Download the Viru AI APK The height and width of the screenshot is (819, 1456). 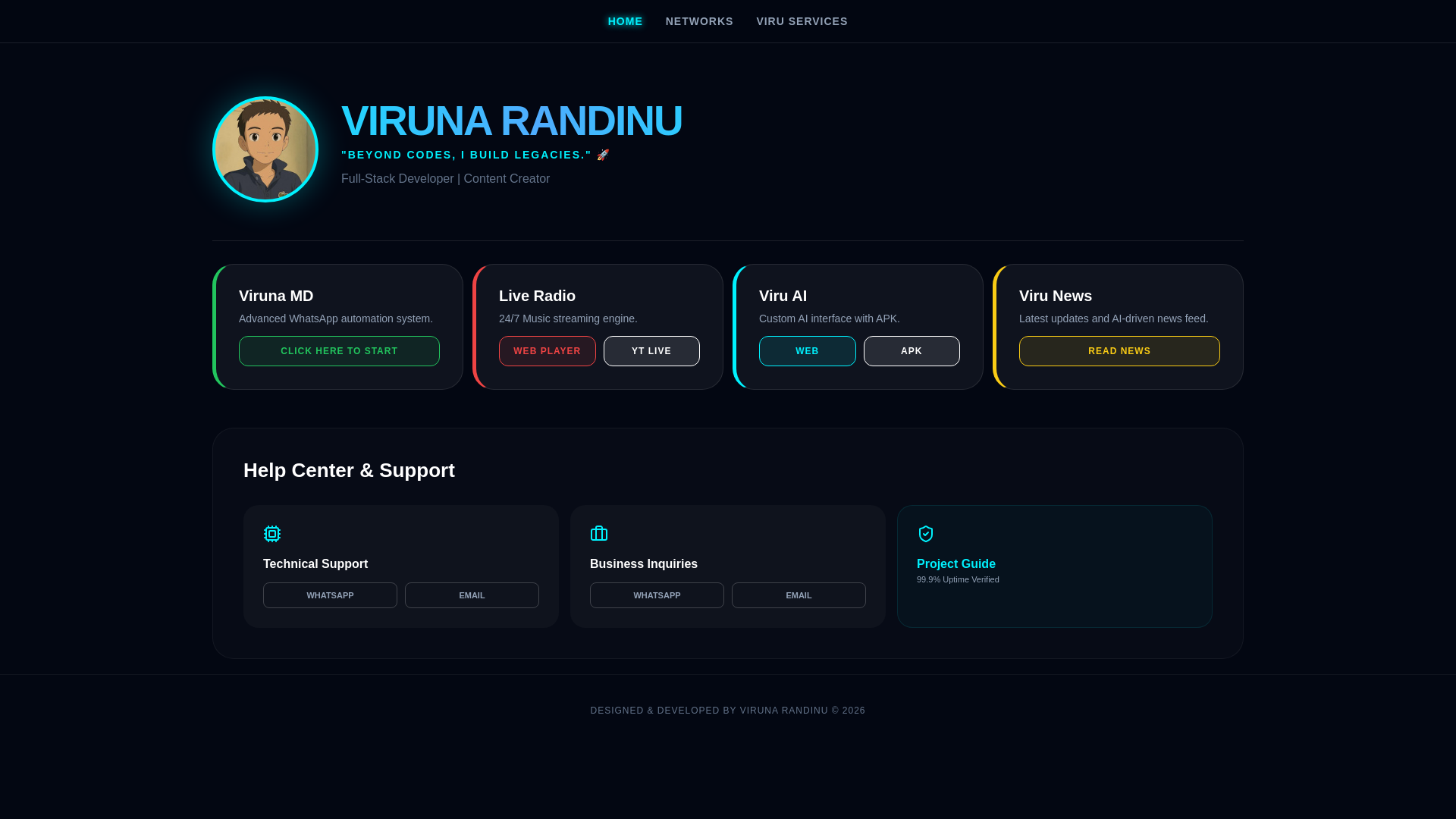point(912,351)
